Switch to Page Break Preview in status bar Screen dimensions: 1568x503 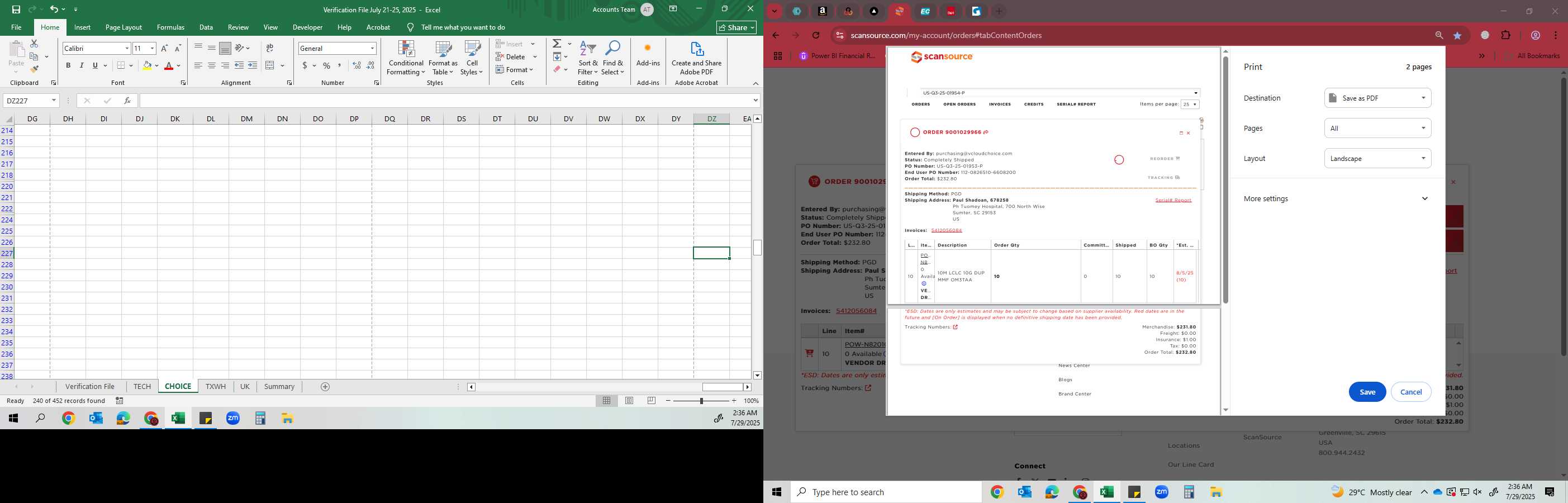pyautogui.click(x=652, y=401)
